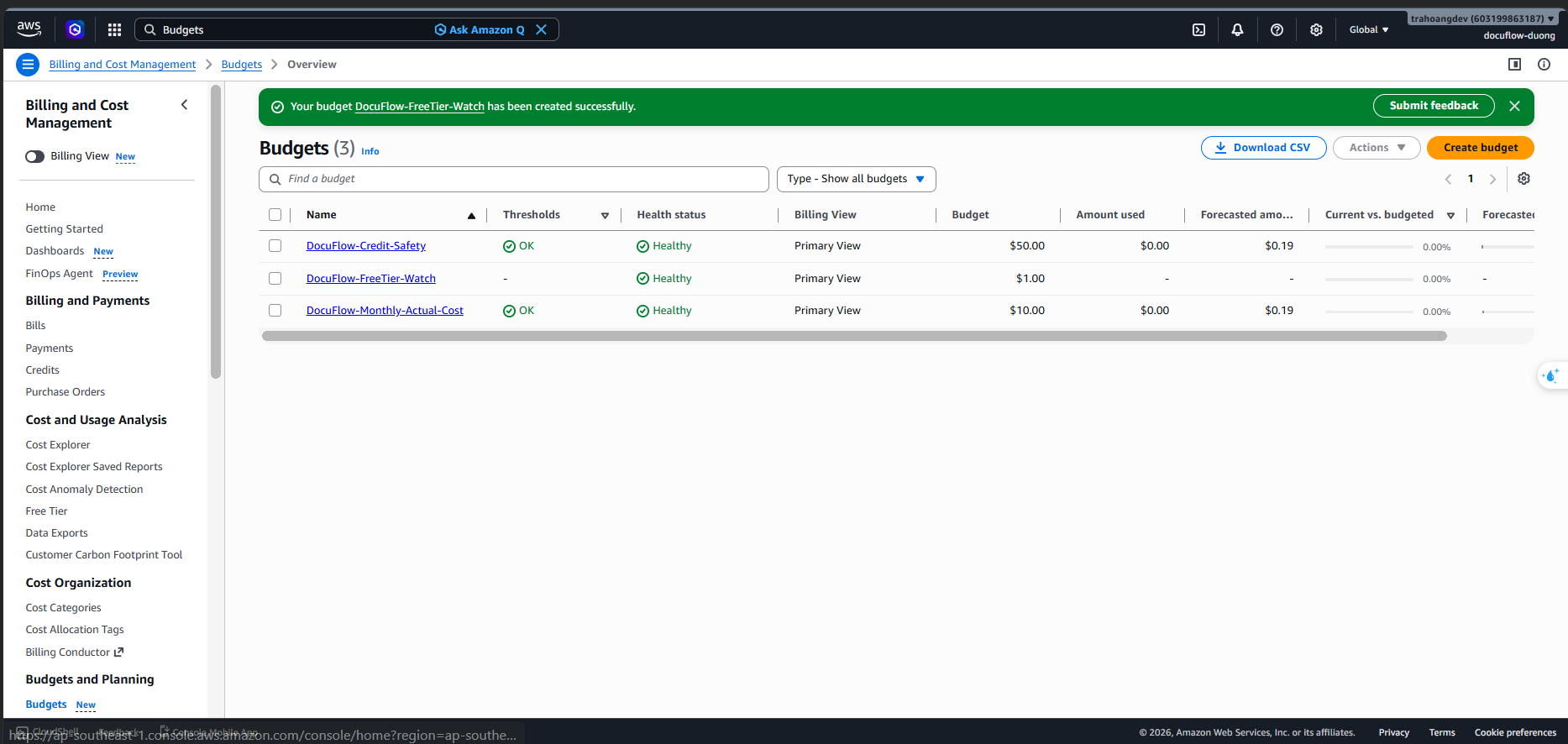Open Cost Explorer in the sidebar
Viewport: 1568px width, 744px height.
coord(58,445)
